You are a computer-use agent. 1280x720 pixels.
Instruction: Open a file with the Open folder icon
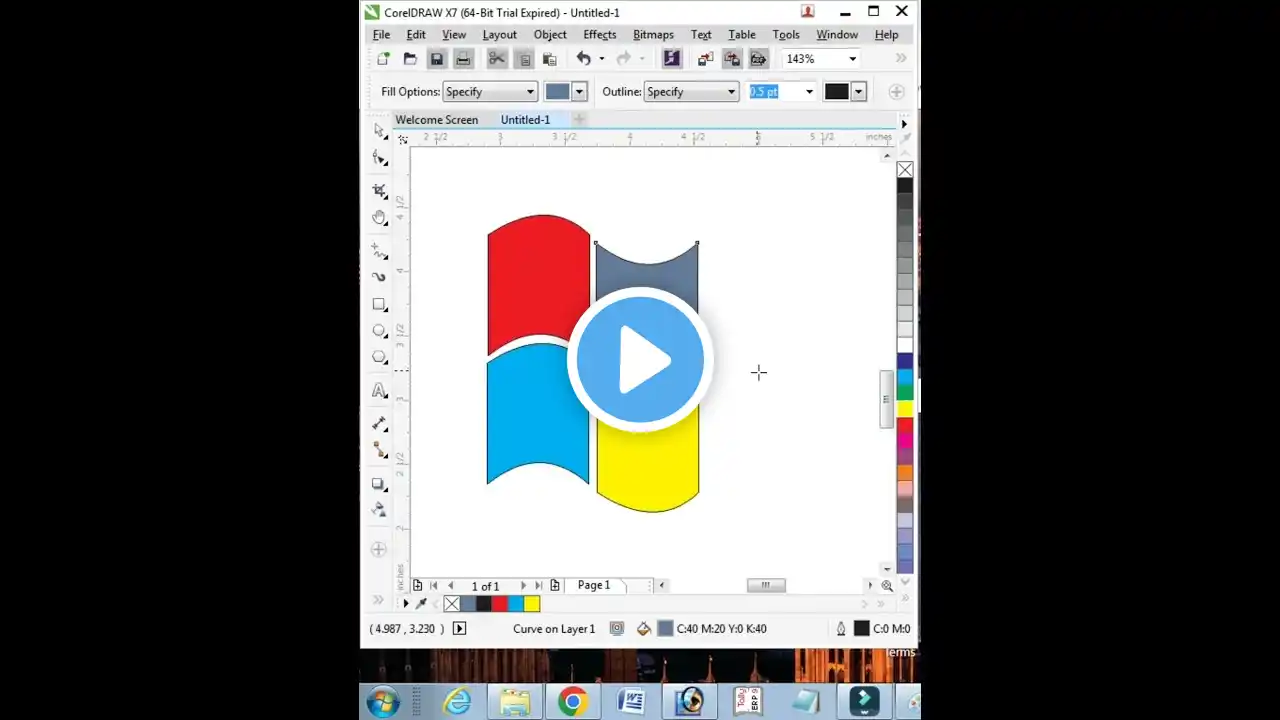(410, 59)
